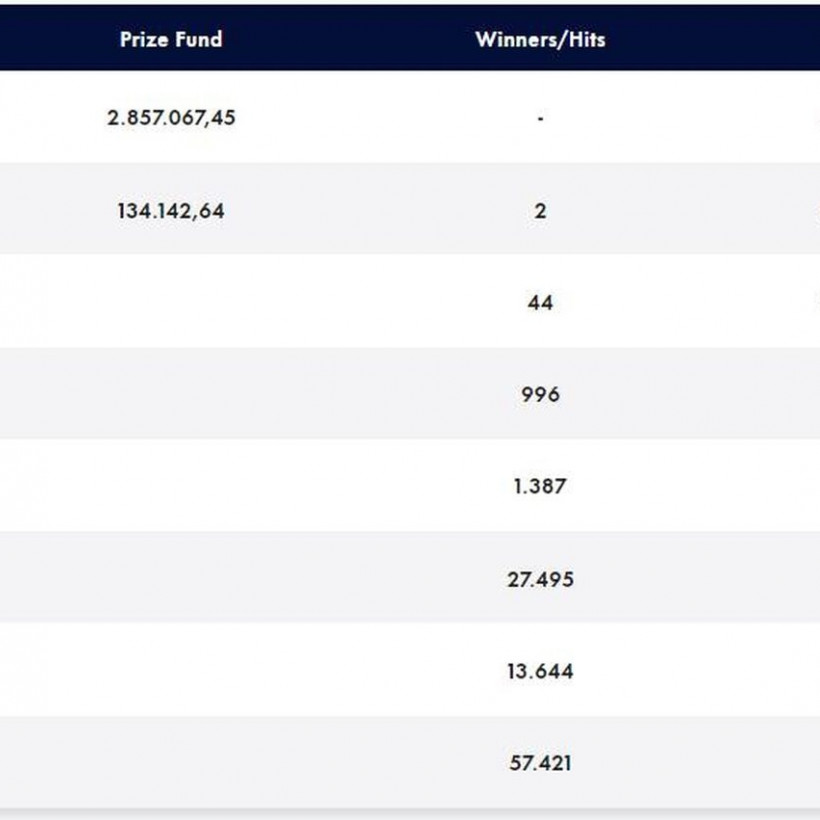Click empty Prize Fund cell in 13.644 row
The width and height of the screenshot is (820, 820).
tap(171, 671)
